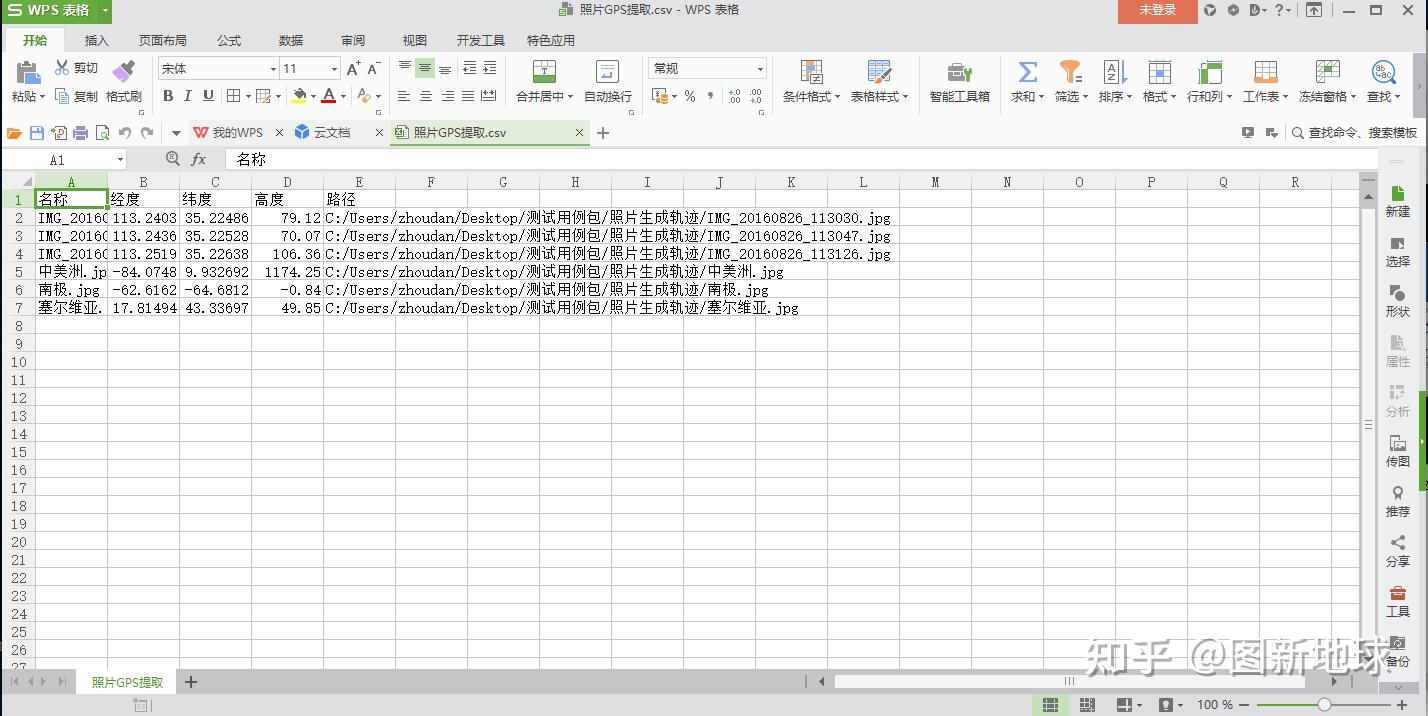Toggle Bold formatting

[x=168, y=96]
